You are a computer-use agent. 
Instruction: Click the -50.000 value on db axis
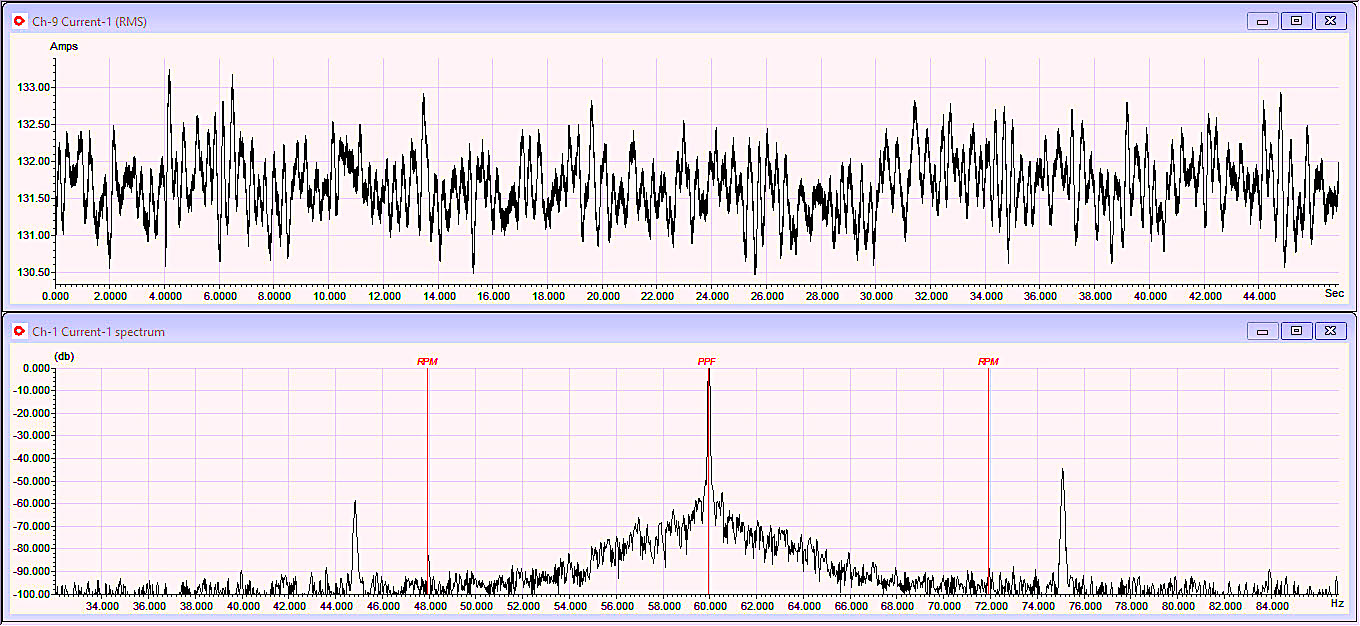pos(32,481)
